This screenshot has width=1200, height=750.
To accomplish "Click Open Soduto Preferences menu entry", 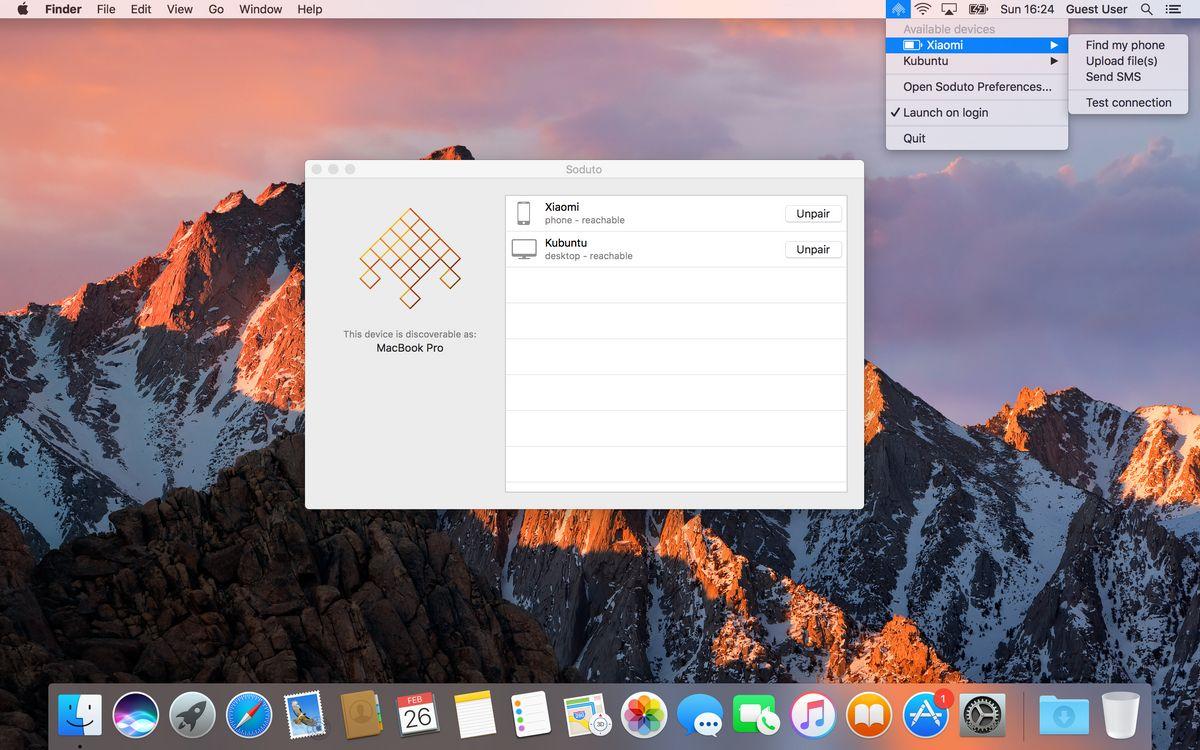I will click(977, 87).
